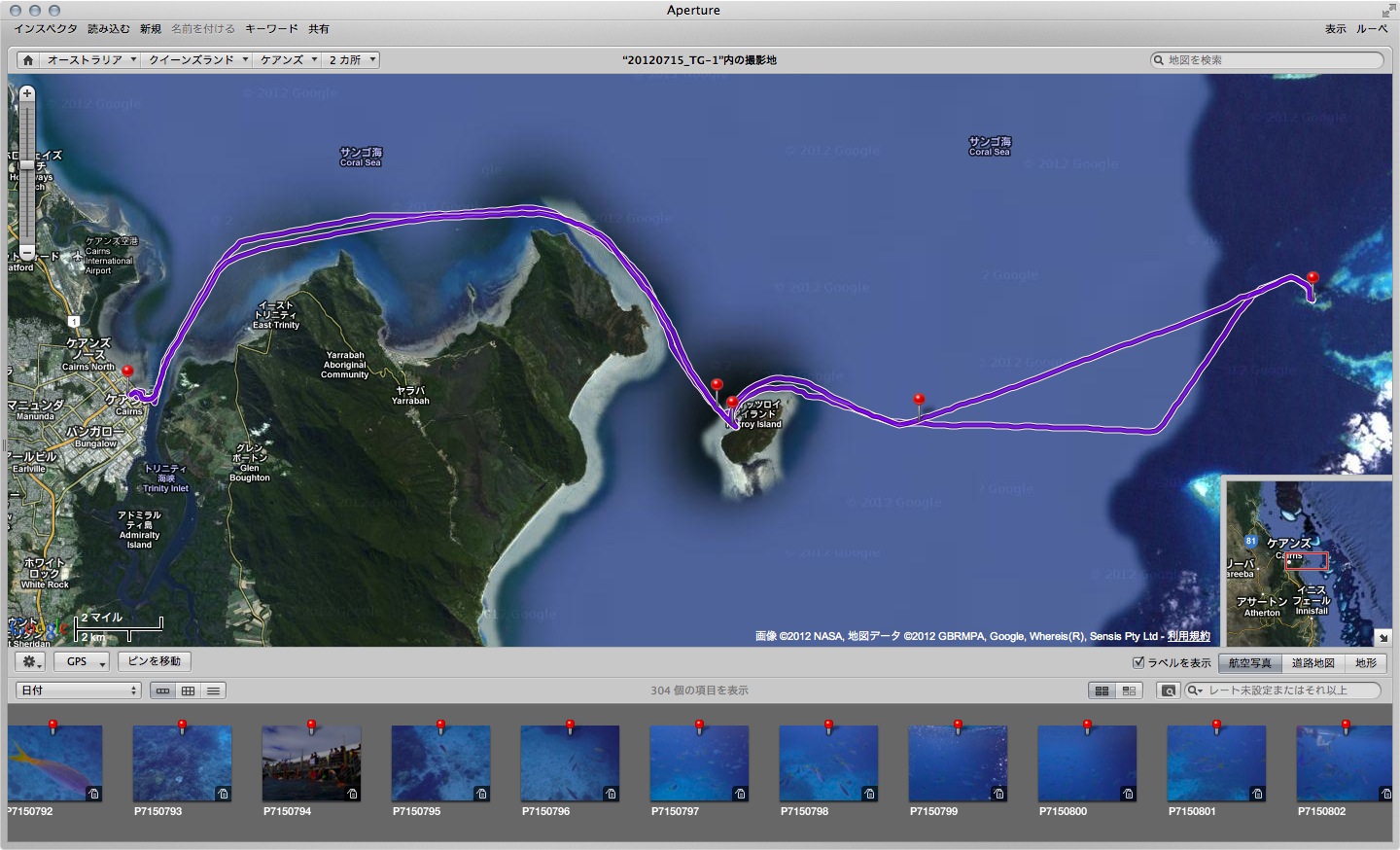Click the red rectangle in the overview mini map
This screenshot has height=850, width=1400.
[1307, 561]
